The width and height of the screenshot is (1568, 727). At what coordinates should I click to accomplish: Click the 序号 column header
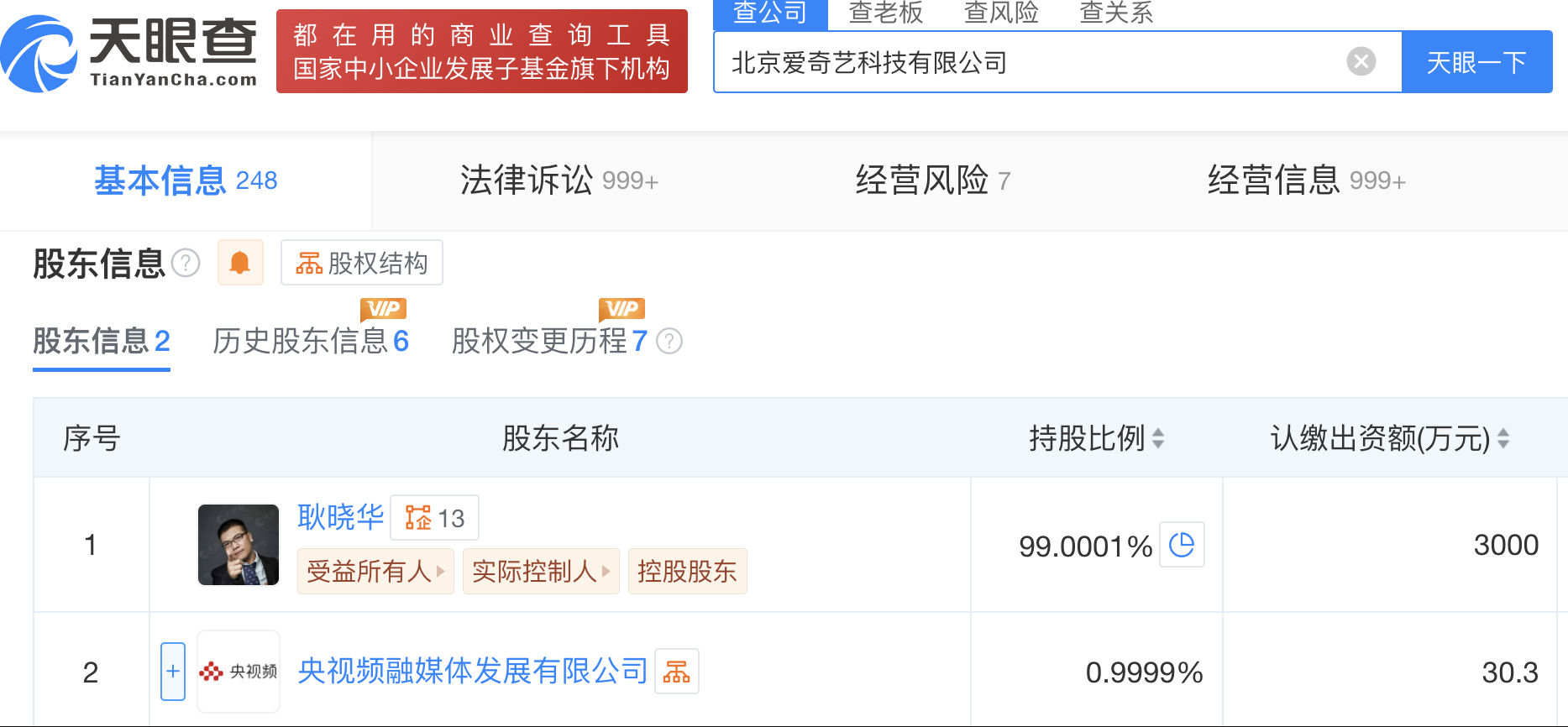pos(92,438)
